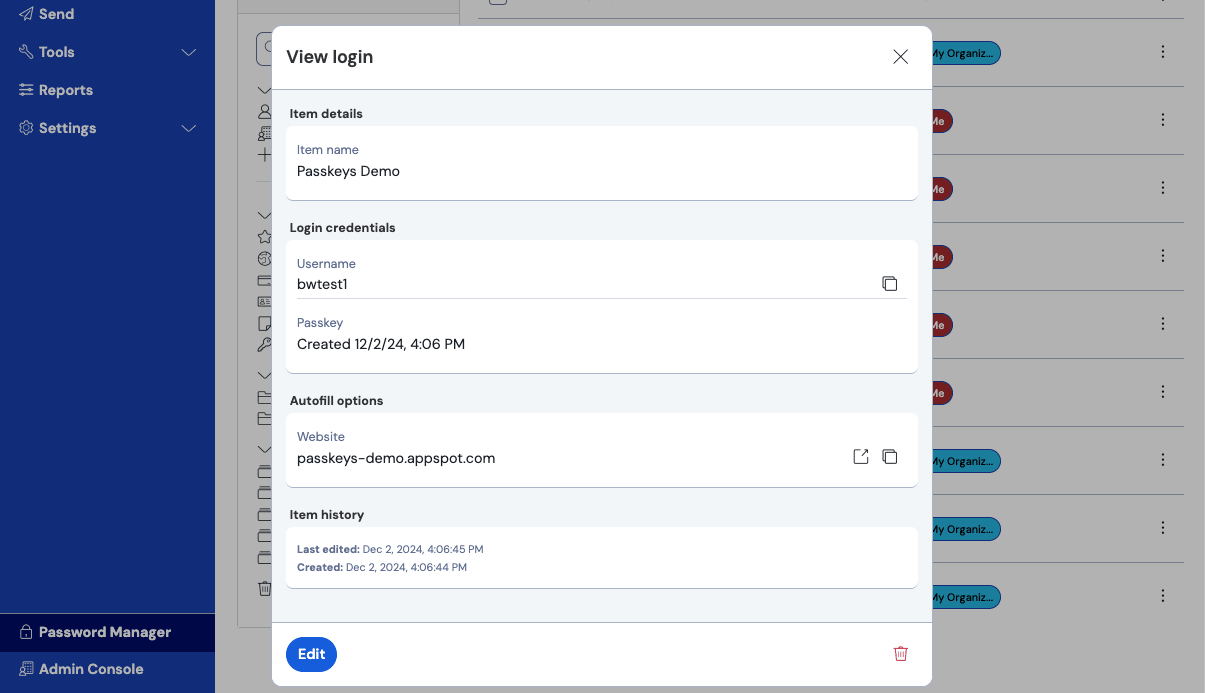
Task: Expand the Settings chevron
Action: pos(188,128)
